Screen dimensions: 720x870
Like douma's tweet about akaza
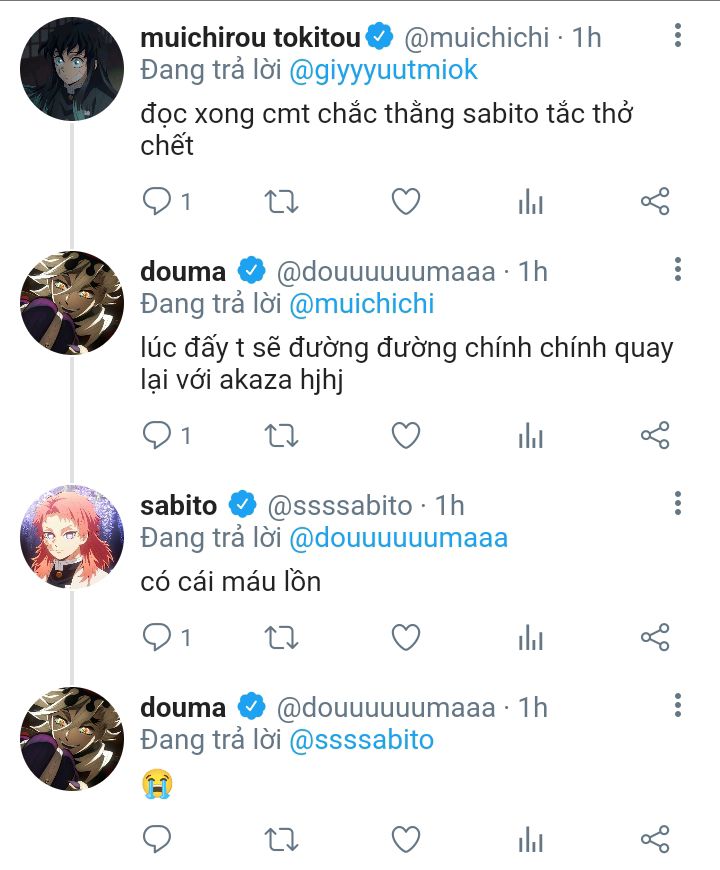(405, 436)
